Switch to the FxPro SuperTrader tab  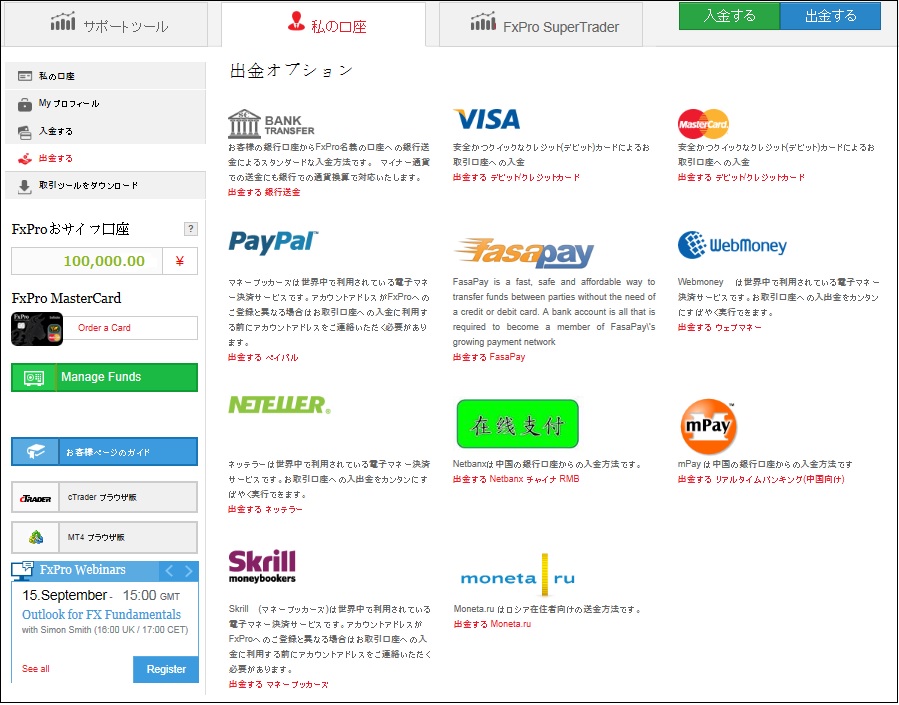541,24
